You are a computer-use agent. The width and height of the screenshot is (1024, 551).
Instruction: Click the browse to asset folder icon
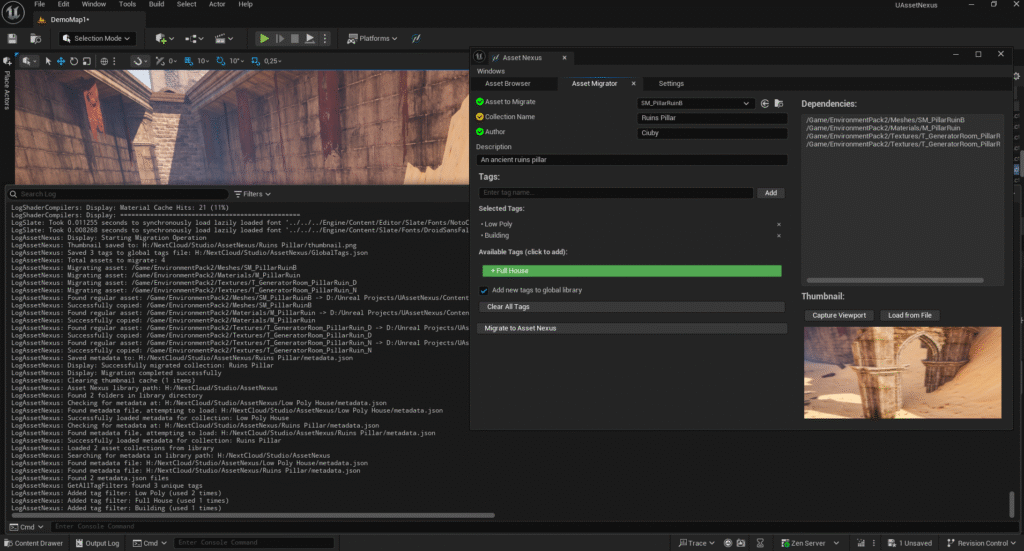779,103
